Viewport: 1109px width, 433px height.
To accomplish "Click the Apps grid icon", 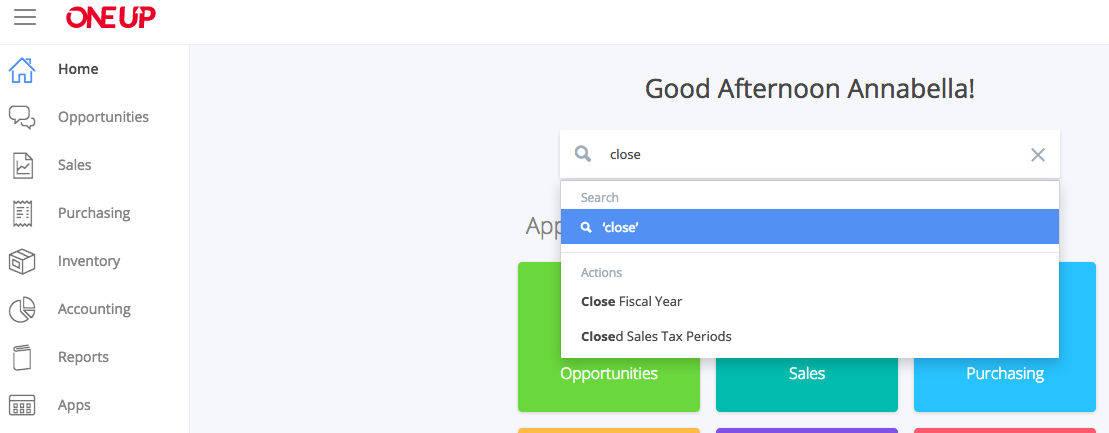I will (x=22, y=405).
